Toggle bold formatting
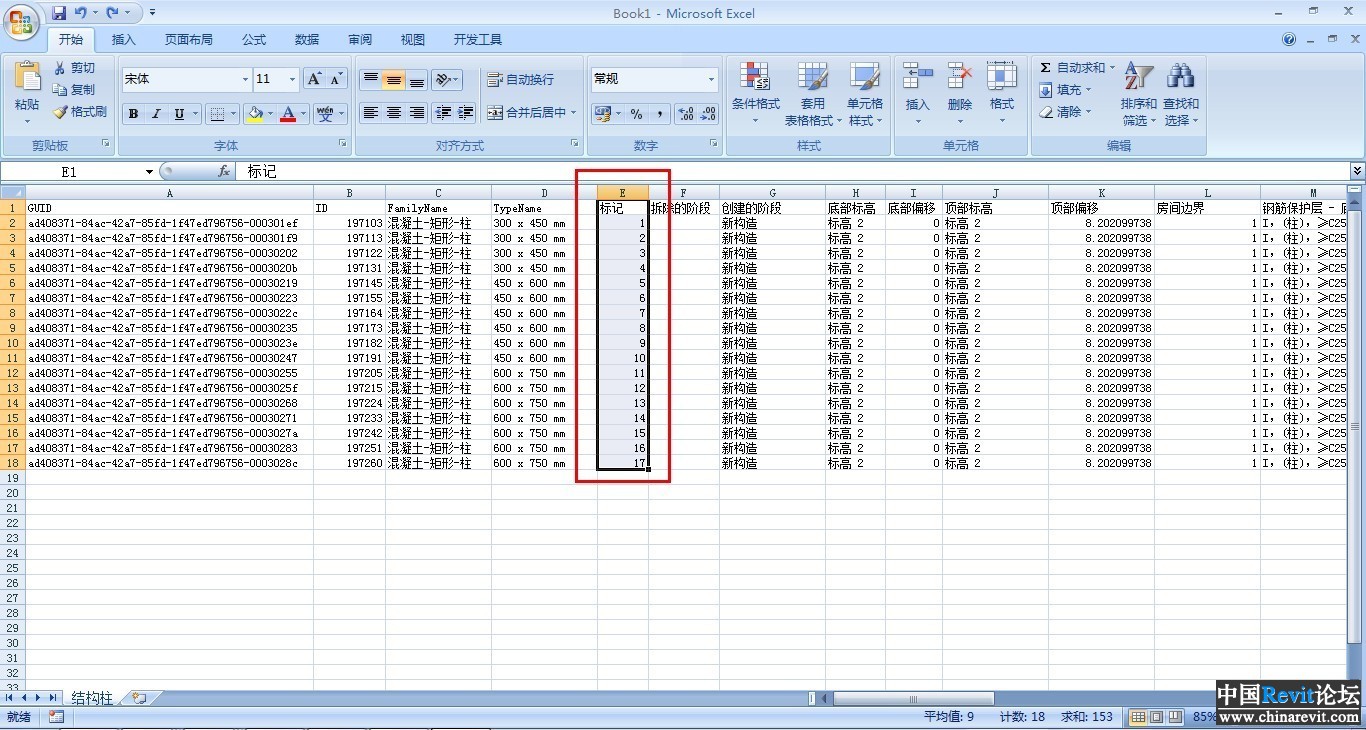1366x730 pixels. click(133, 114)
